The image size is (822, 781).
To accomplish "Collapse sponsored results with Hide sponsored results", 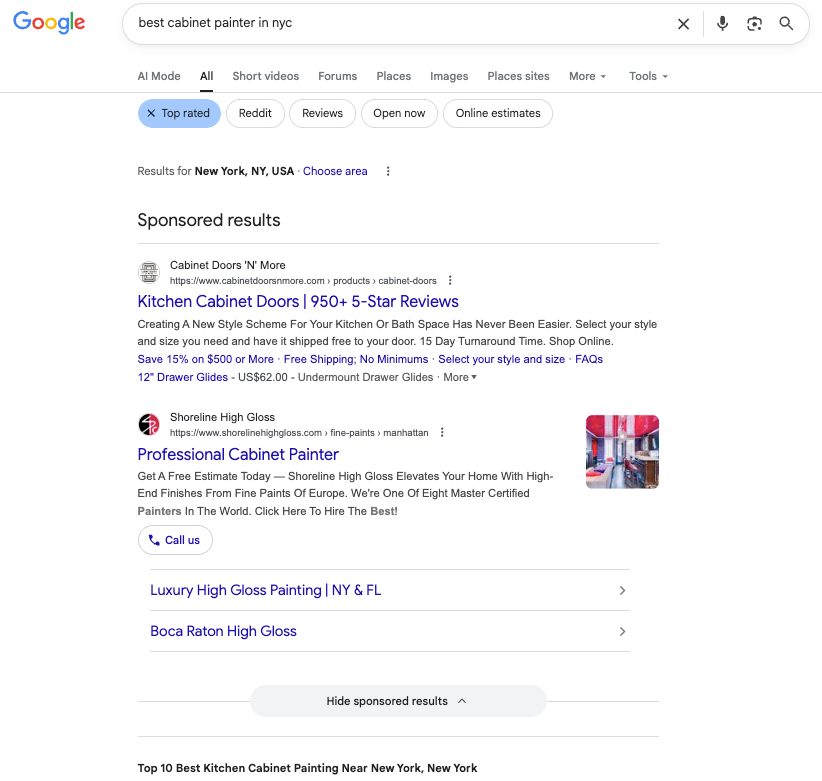I will tap(397, 701).
